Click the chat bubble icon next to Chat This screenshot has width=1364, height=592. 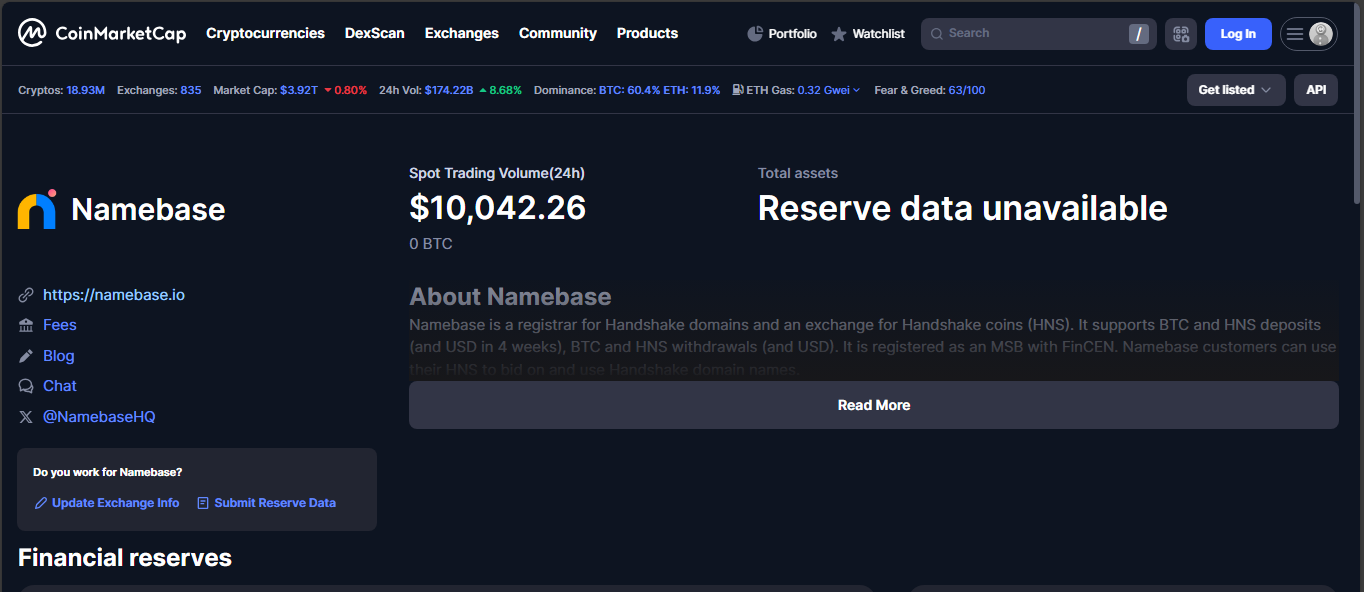pyautogui.click(x=26, y=386)
